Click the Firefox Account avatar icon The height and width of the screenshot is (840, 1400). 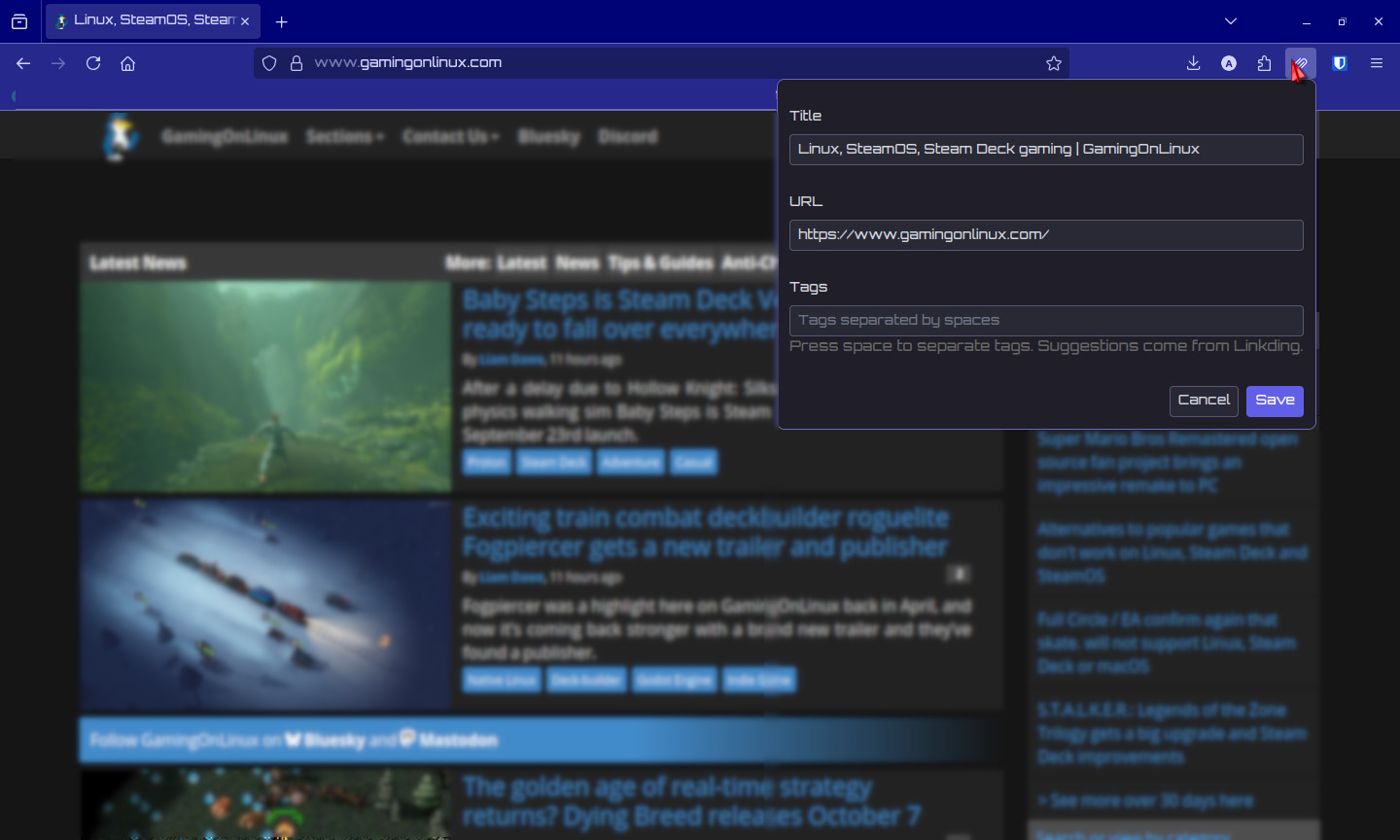coord(1228,62)
